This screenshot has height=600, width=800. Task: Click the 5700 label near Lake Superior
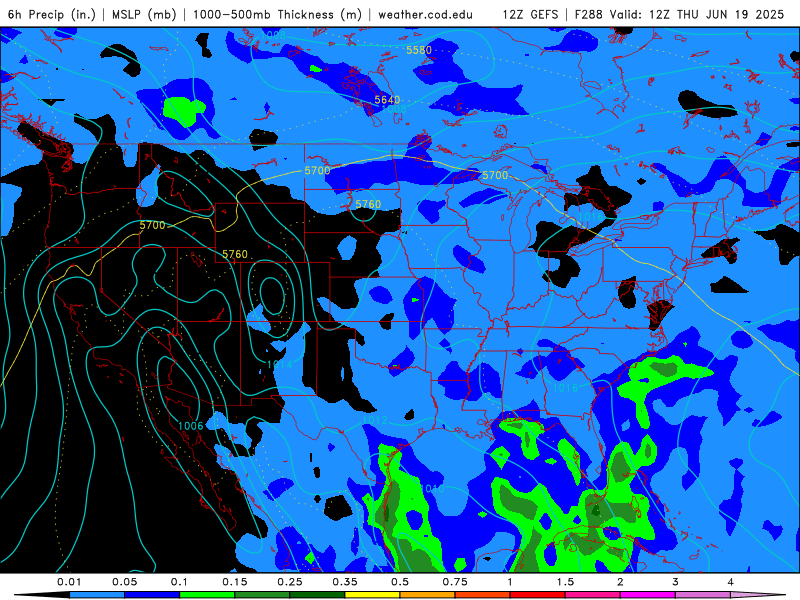point(495,176)
